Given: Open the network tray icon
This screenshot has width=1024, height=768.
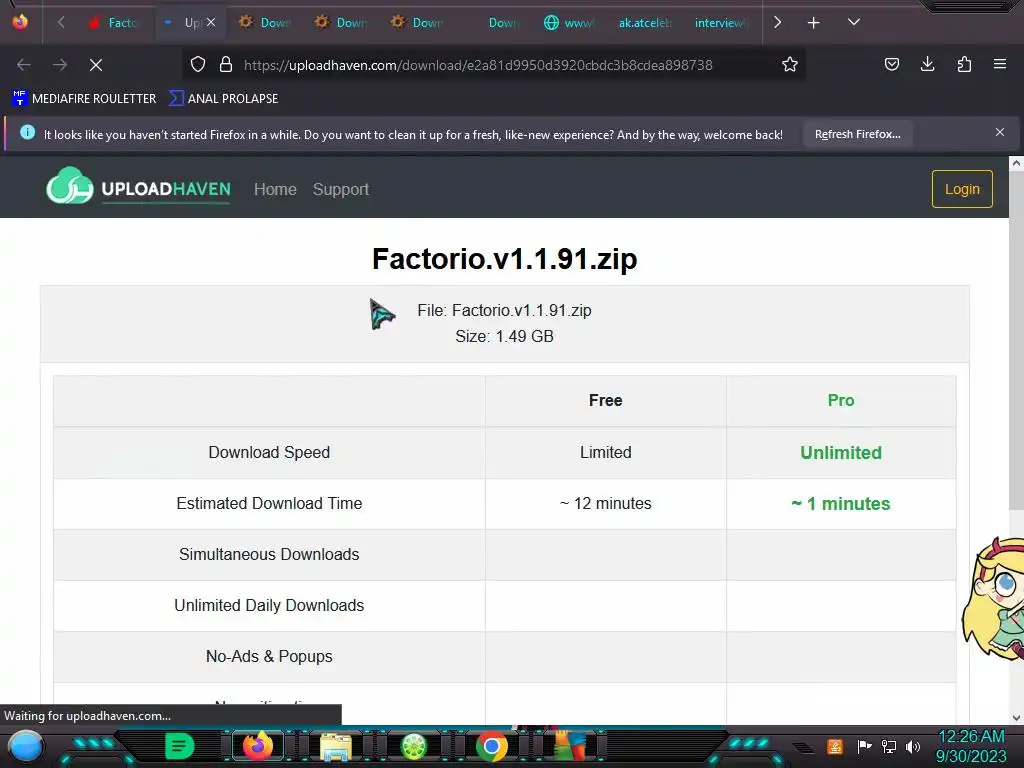Looking at the screenshot, I should pyautogui.click(x=889, y=746).
